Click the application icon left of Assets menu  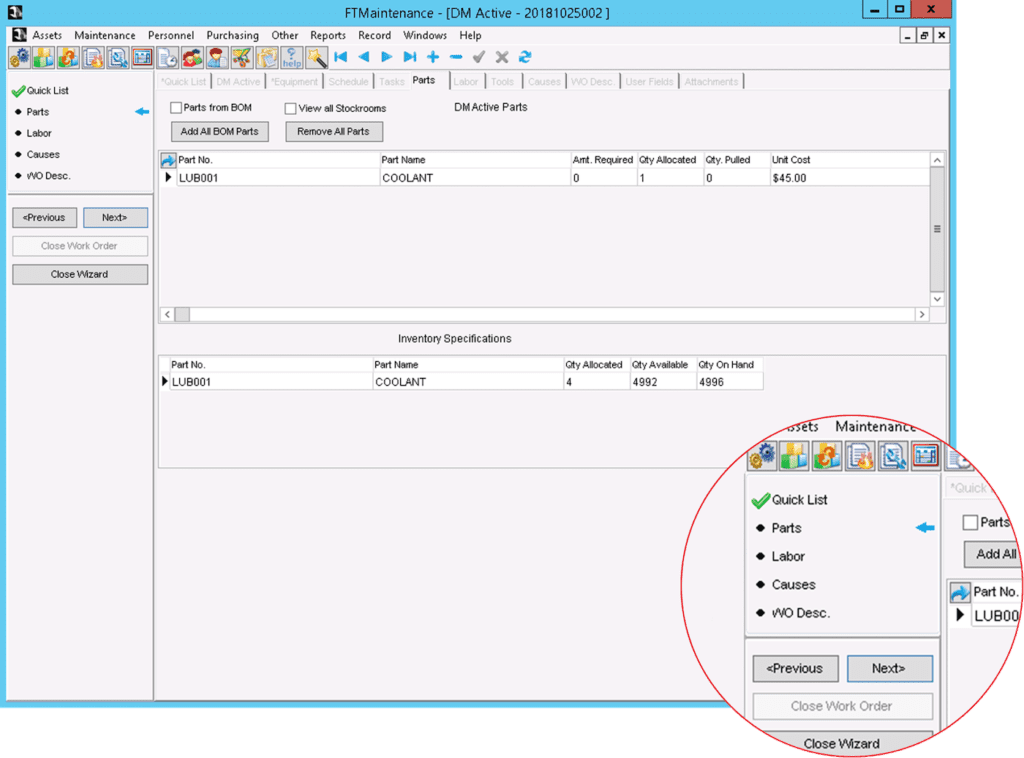pyautogui.click(x=19, y=35)
